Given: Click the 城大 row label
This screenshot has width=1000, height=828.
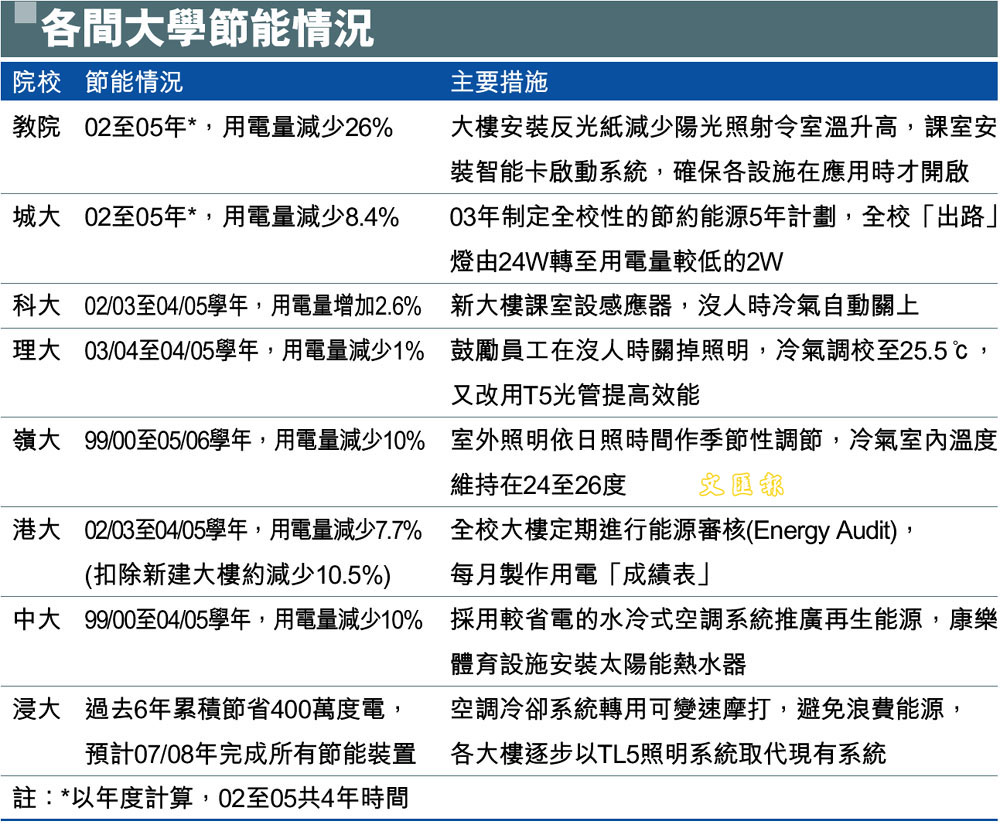Looking at the screenshot, I should click(37, 217).
